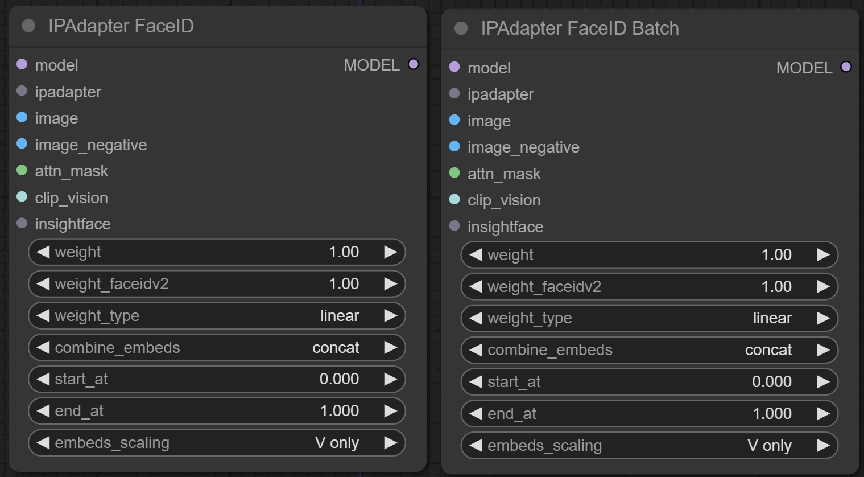
Task: Increase weight value on IPAdapter FaceID node
Action: tap(390, 252)
